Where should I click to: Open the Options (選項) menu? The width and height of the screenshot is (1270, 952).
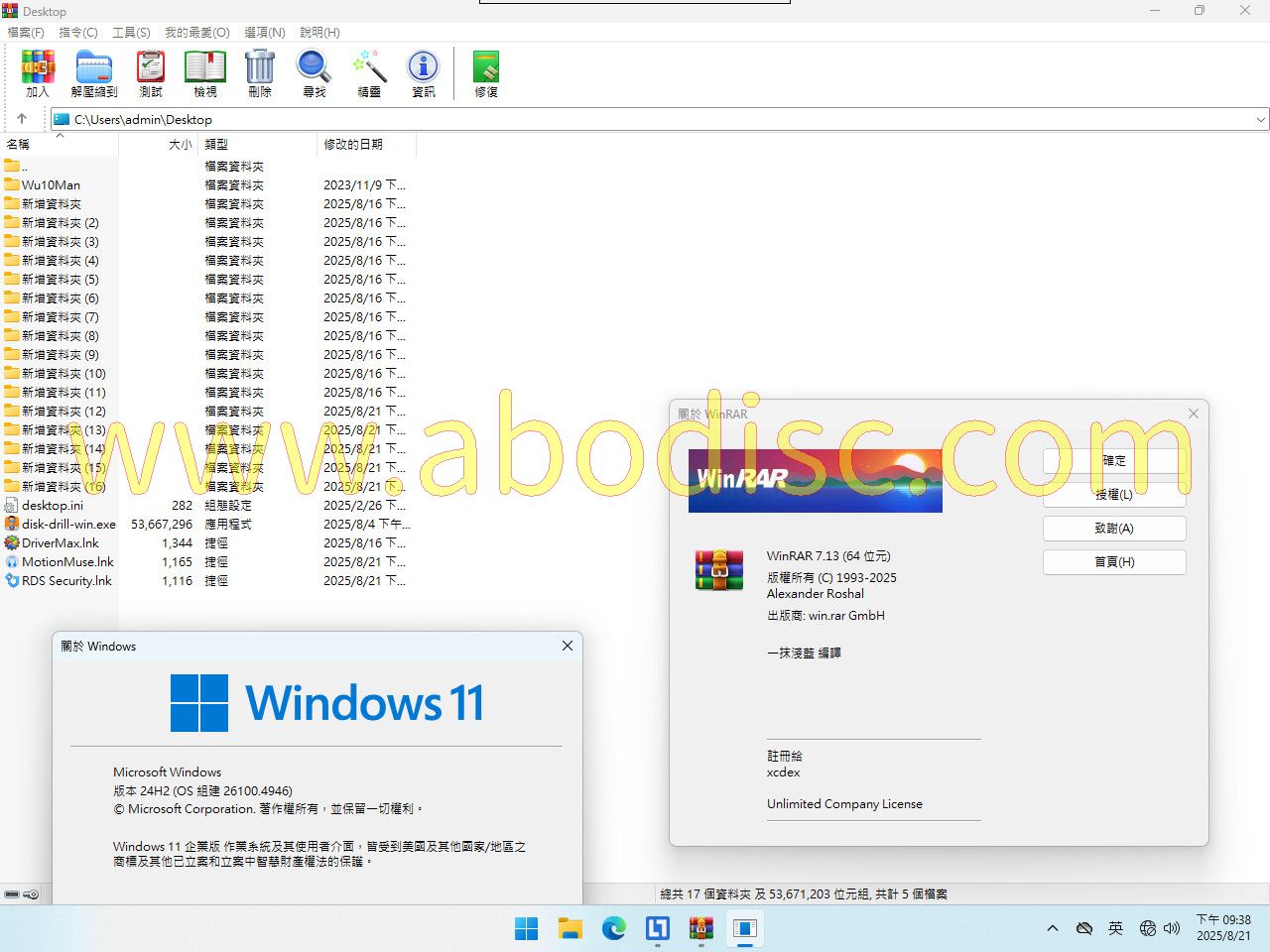click(x=265, y=33)
